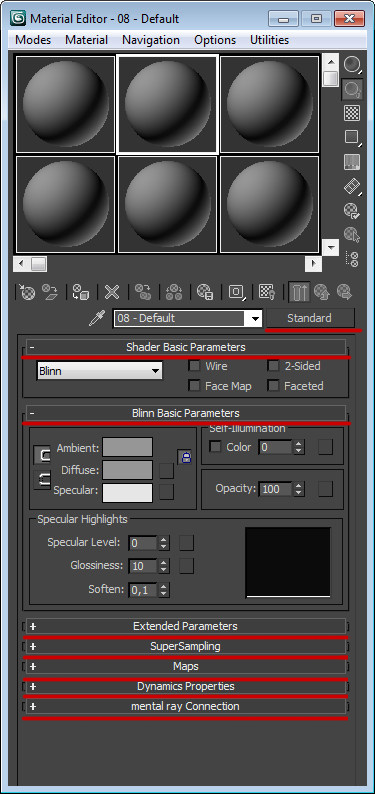Click the Specular Level value field
This screenshot has width=375, height=794.
[143, 543]
